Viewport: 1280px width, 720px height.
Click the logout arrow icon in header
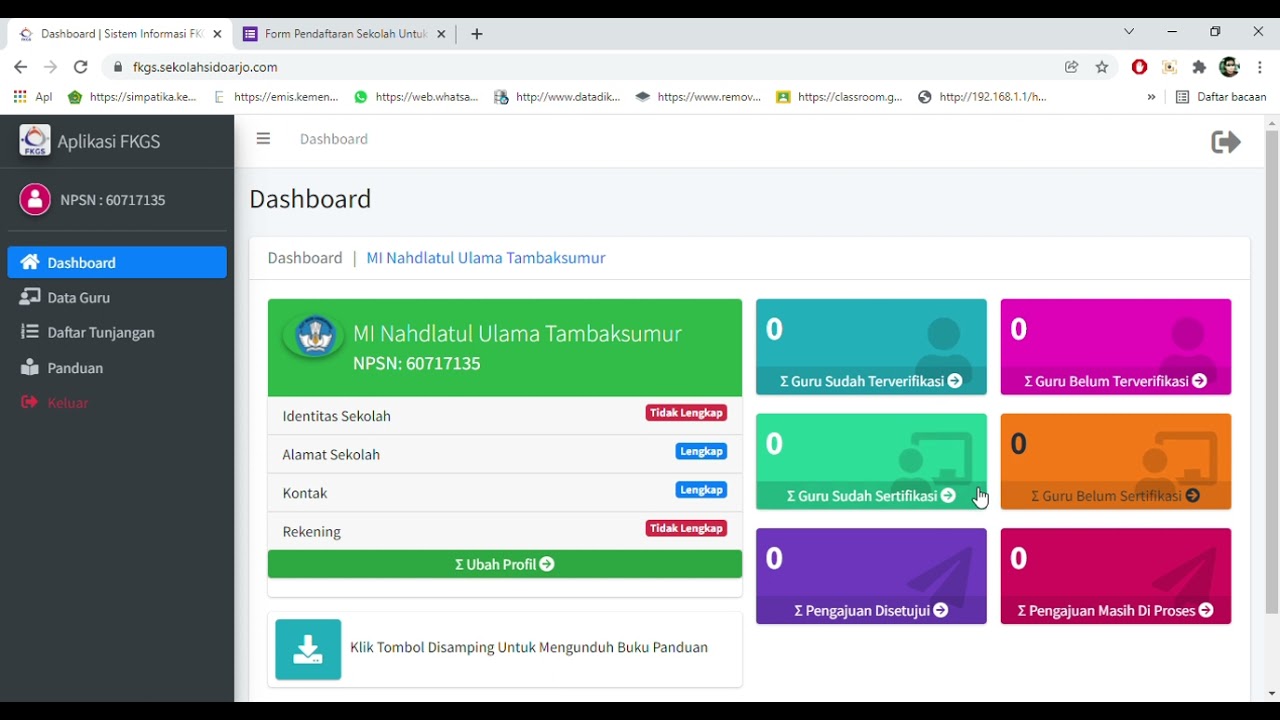tap(1226, 142)
